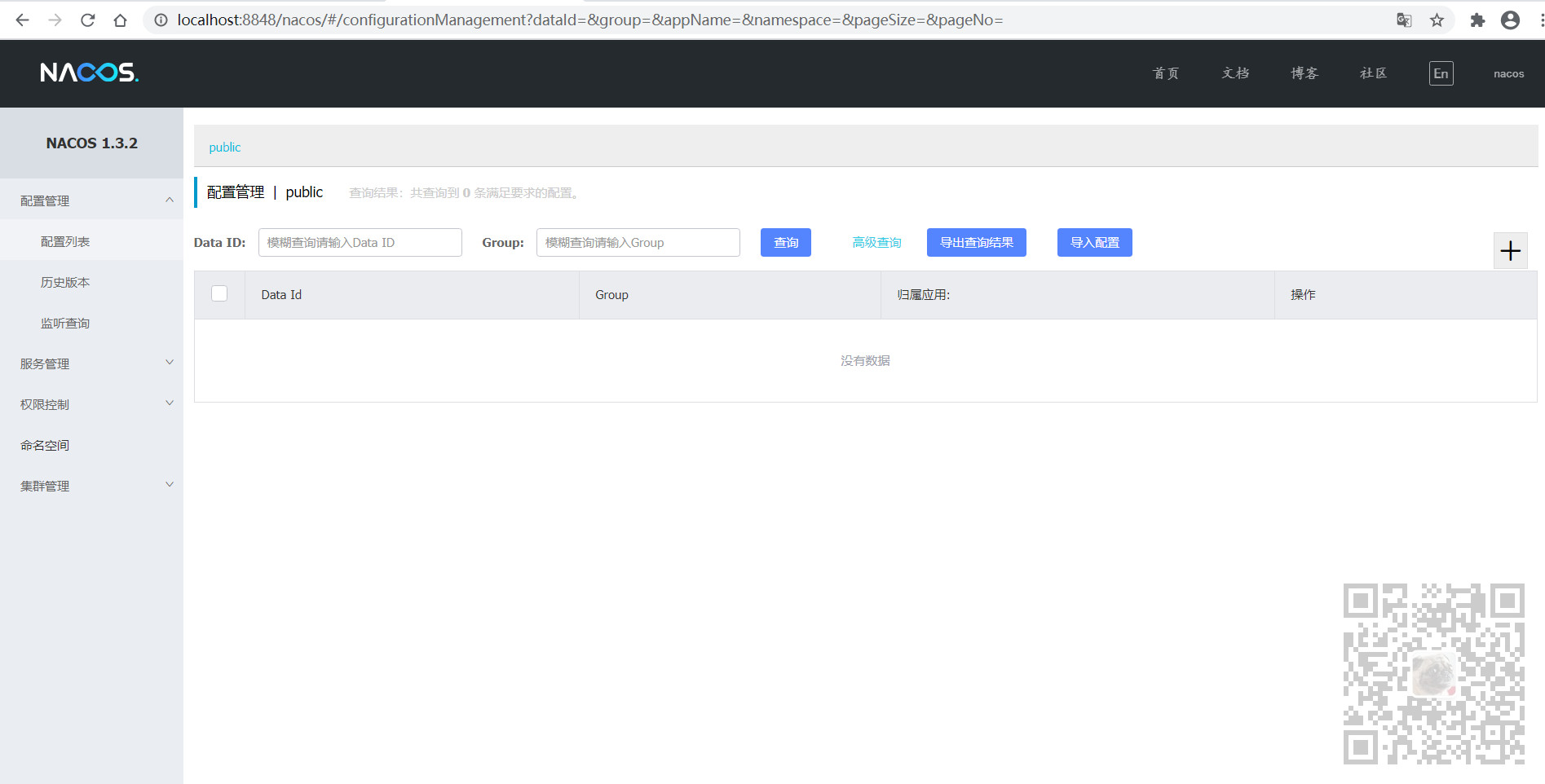Viewport: 1545px width, 784px height.
Task: Go to 首页 in top navigation
Action: [x=1166, y=73]
